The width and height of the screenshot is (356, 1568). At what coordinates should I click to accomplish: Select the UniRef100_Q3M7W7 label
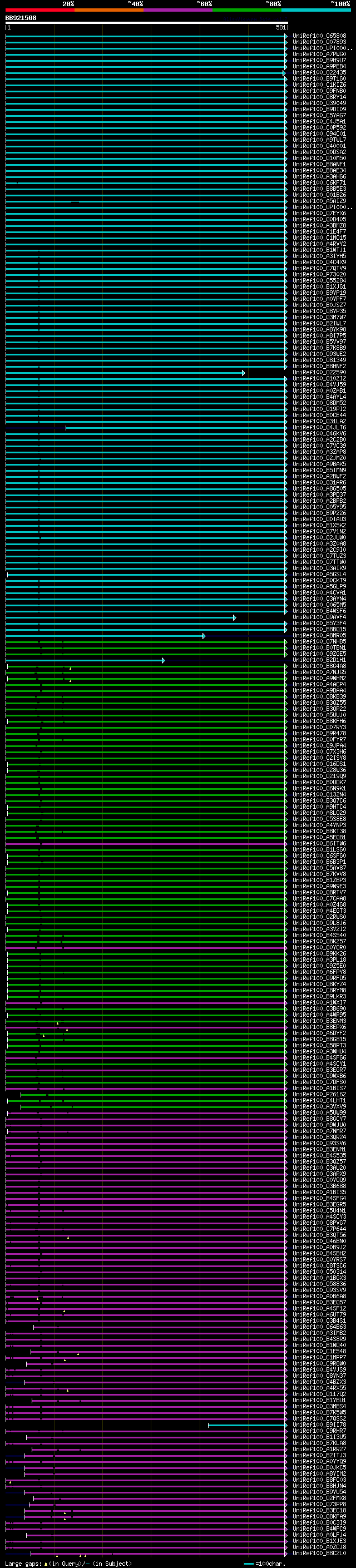(x=319, y=317)
